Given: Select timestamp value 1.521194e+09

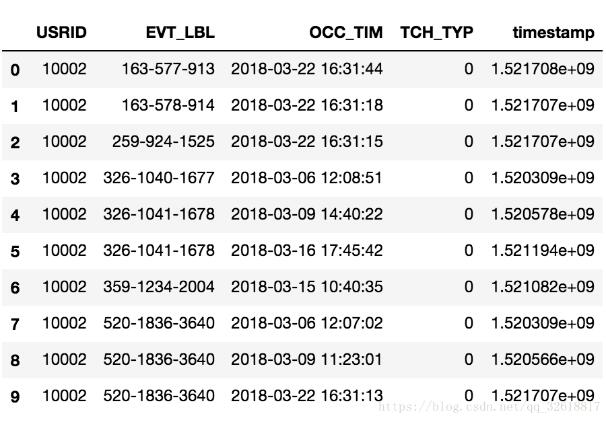Looking at the screenshot, I should [543, 250].
